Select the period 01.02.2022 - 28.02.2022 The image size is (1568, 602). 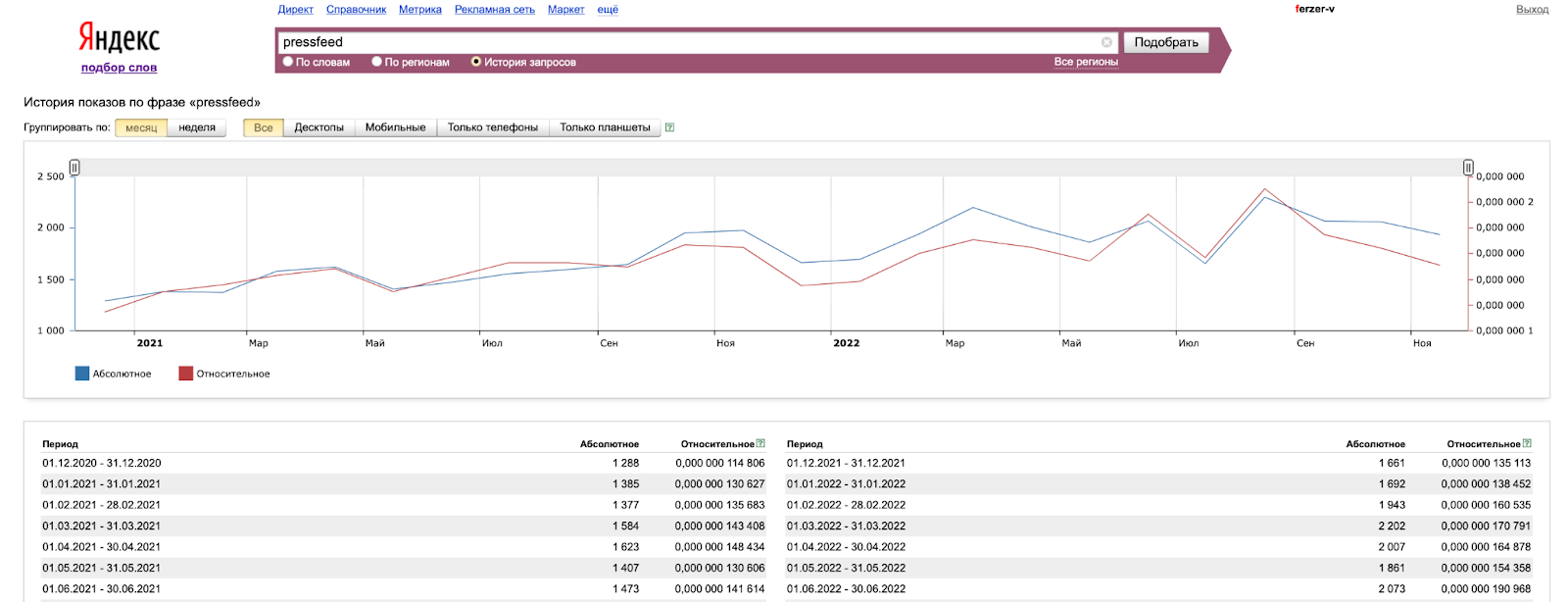847,505
